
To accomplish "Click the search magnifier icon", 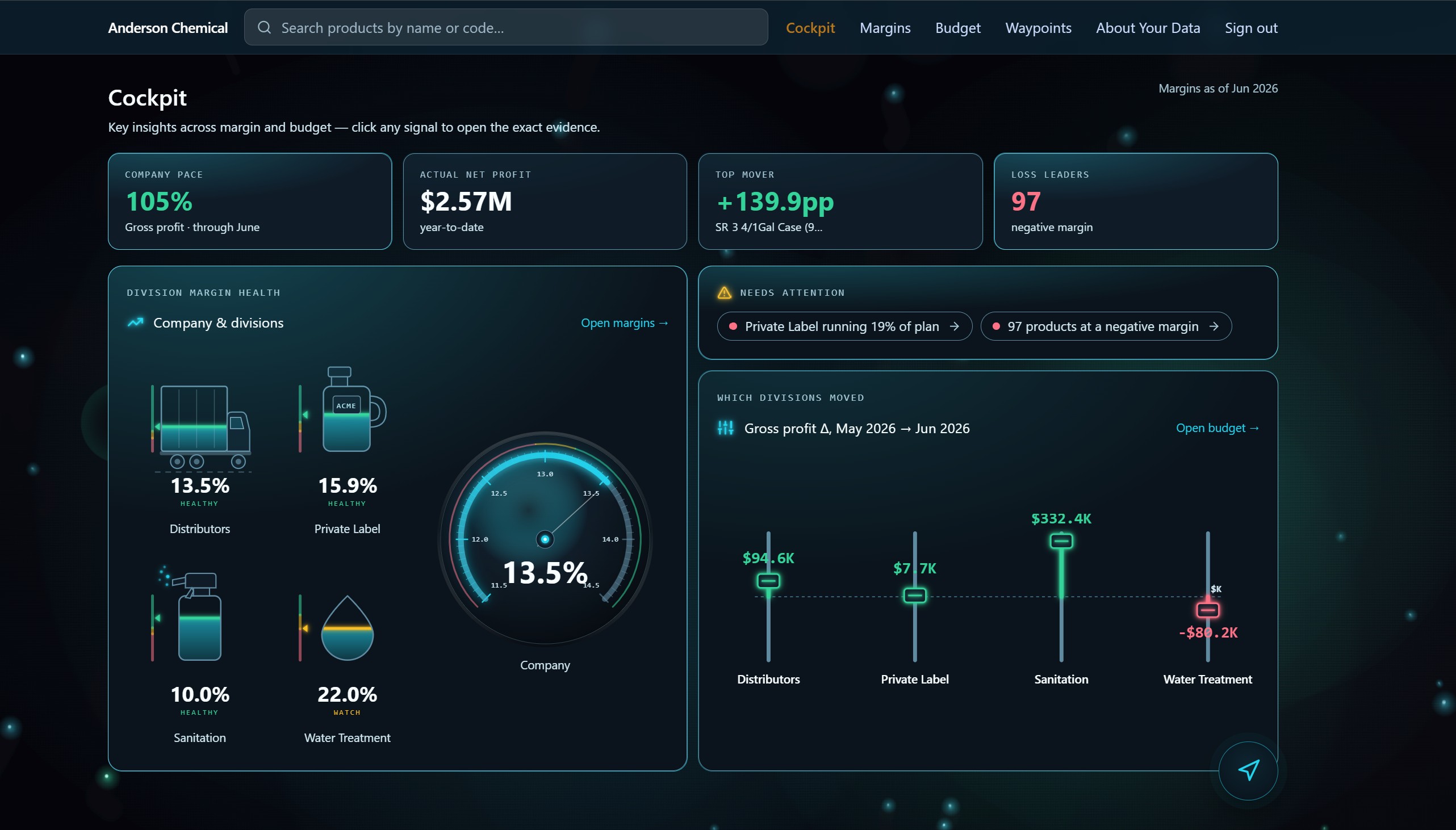I will point(264,27).
